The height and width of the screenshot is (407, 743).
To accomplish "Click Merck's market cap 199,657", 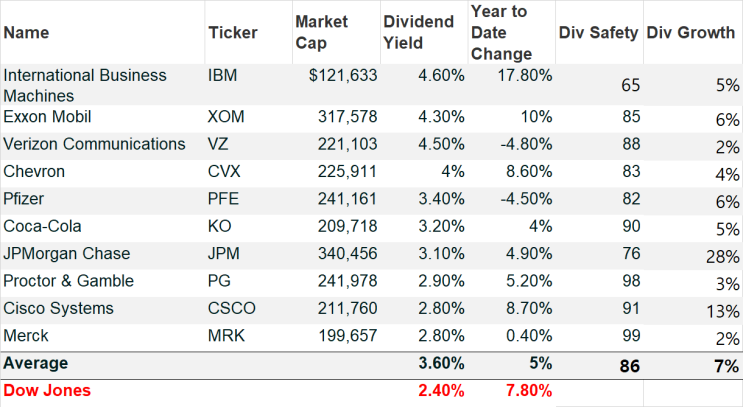I will (x=348, y=336).
